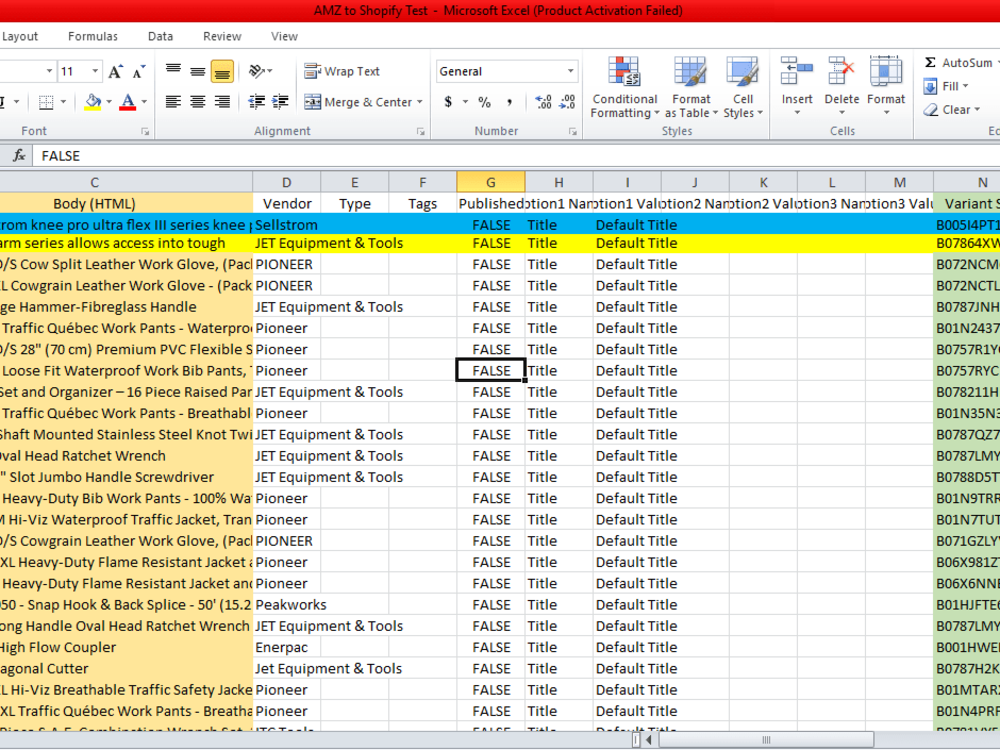Click AutoSum sigma icon
Image resolution: width=1000 pixels, height=750 pixels.
pyautogui.click(x=930, y=62)
